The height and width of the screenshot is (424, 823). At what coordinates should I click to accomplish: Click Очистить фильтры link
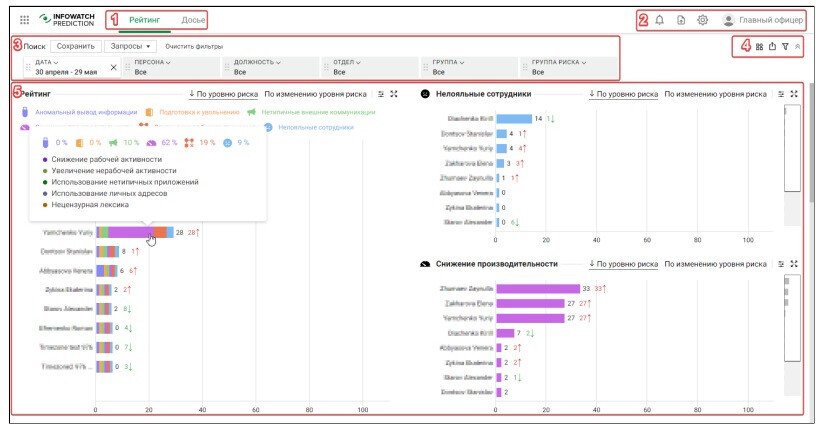point(194,46)
